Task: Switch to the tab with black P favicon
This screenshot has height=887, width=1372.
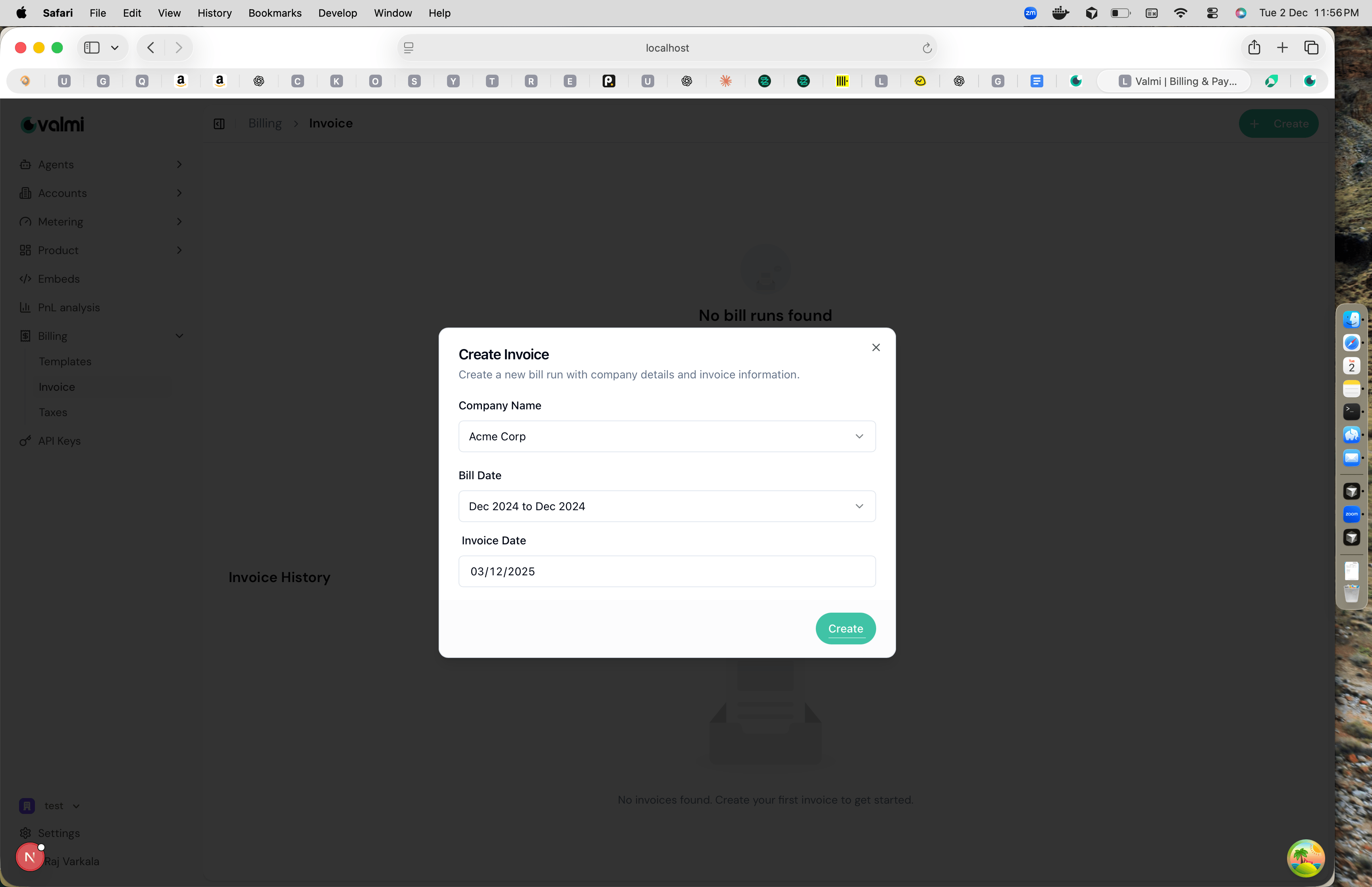Action: (x=609, y=81)
